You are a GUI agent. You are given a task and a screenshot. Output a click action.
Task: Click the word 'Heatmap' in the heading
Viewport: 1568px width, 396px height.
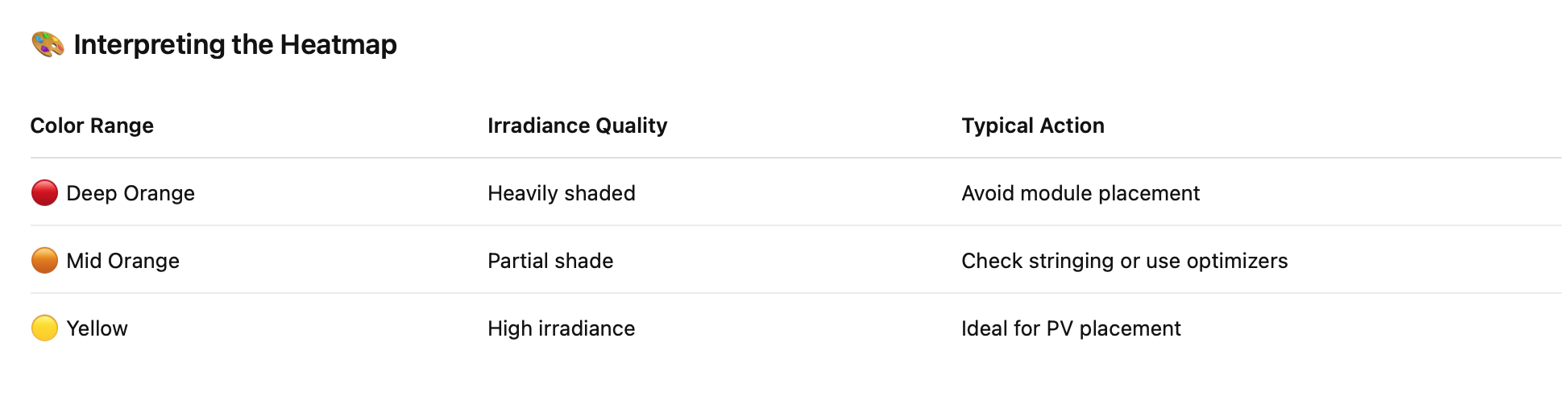pos(338,44)
